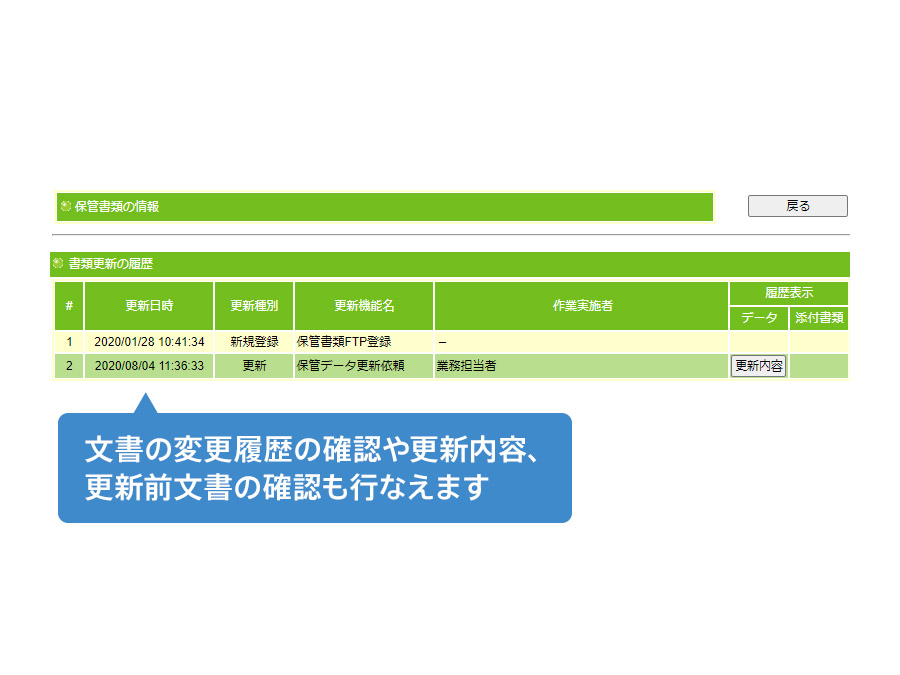Select the 履歴表示 header cell

pos(788,293)
